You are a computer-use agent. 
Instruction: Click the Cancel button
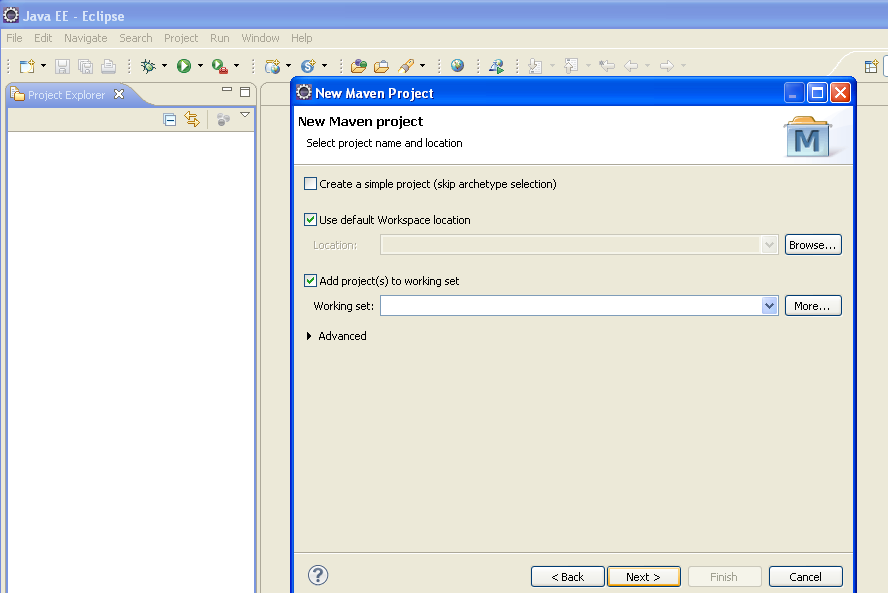806,577
